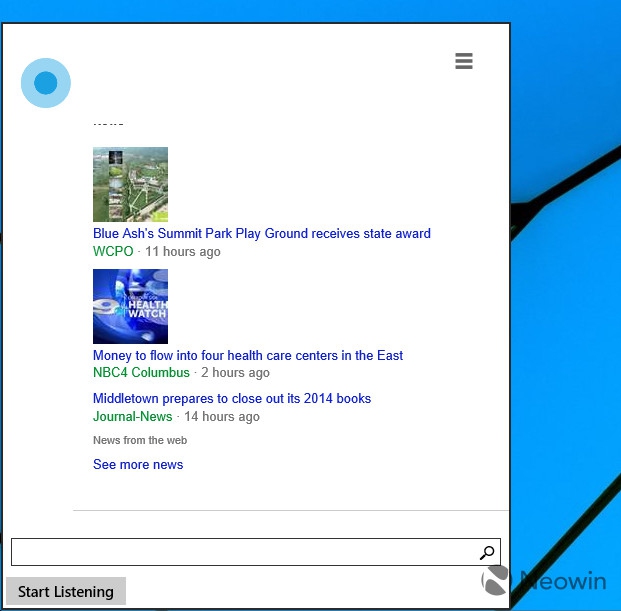Screen dimensions: 621x611
Task: Click the cut-off News heading at top
Action: click(x=108, y=123)
